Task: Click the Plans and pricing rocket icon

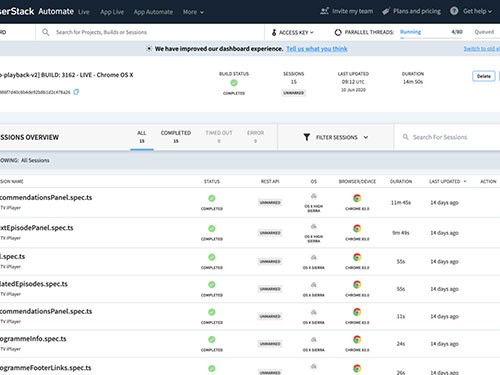Action: tap(386, 11)
